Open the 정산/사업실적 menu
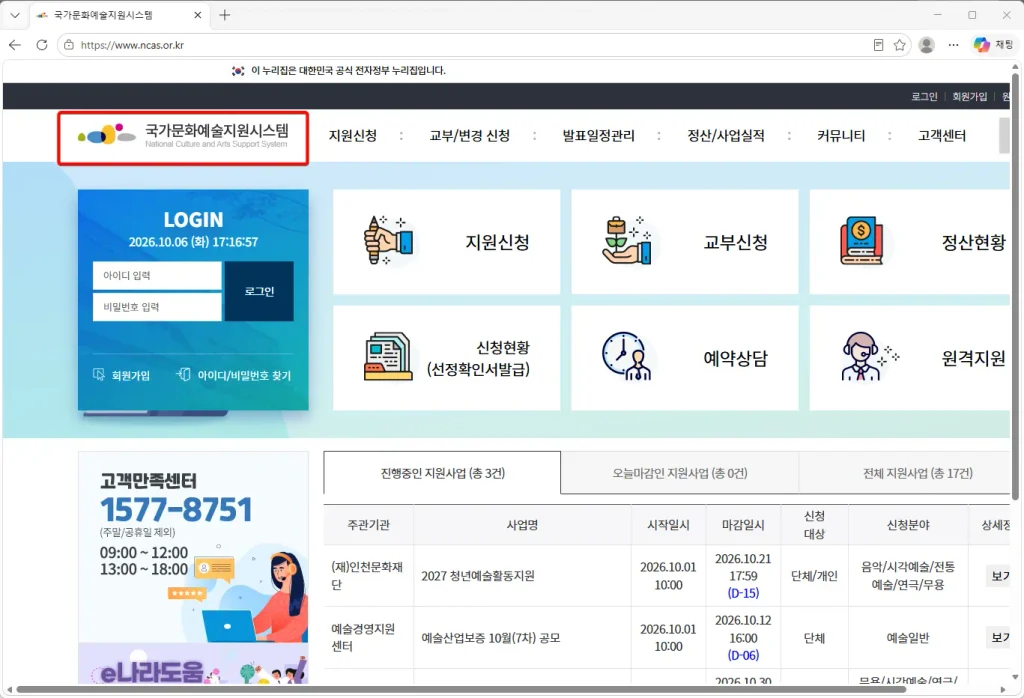 [726, 136]
